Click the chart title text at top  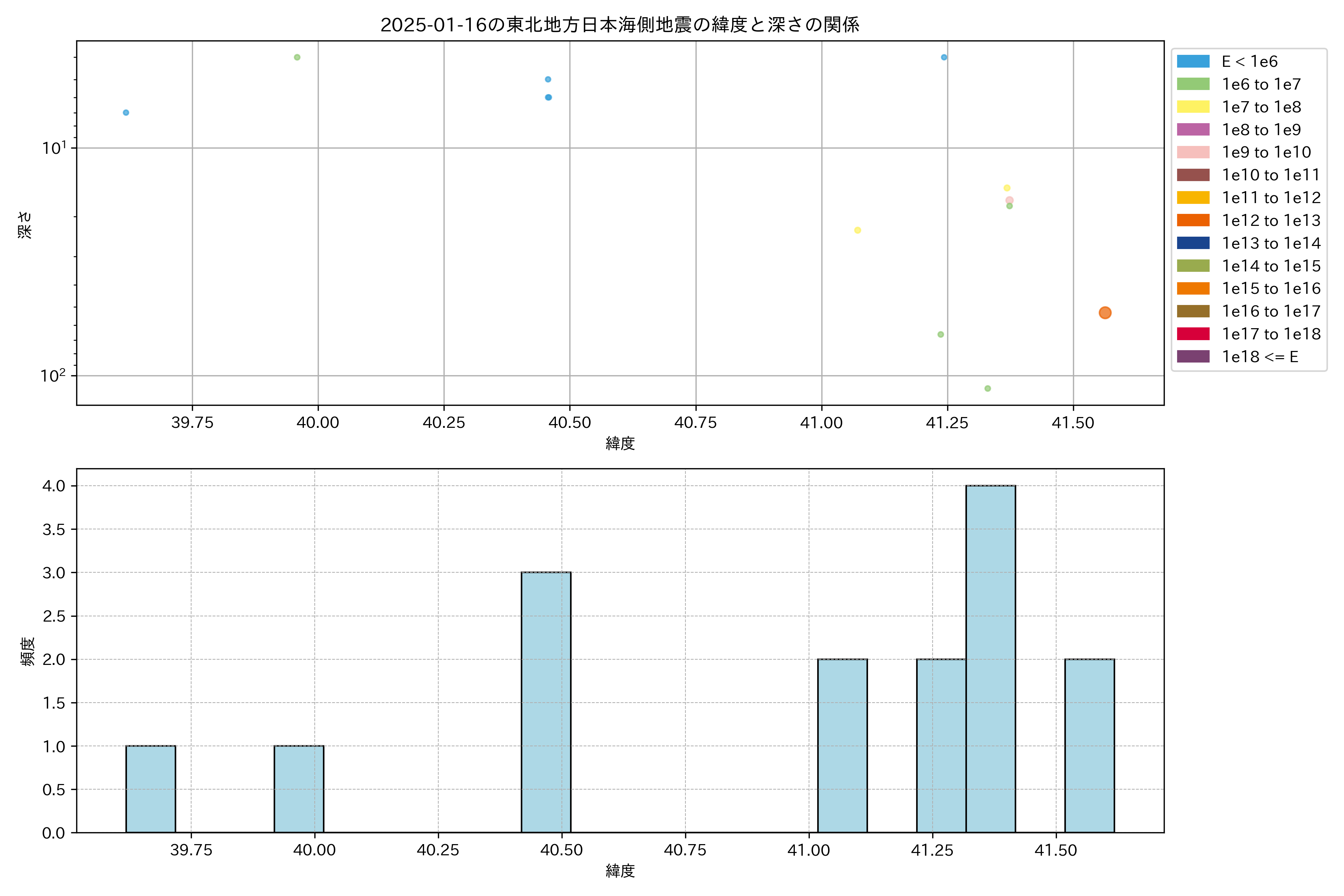pyautogui.click(x=619, y=25)
